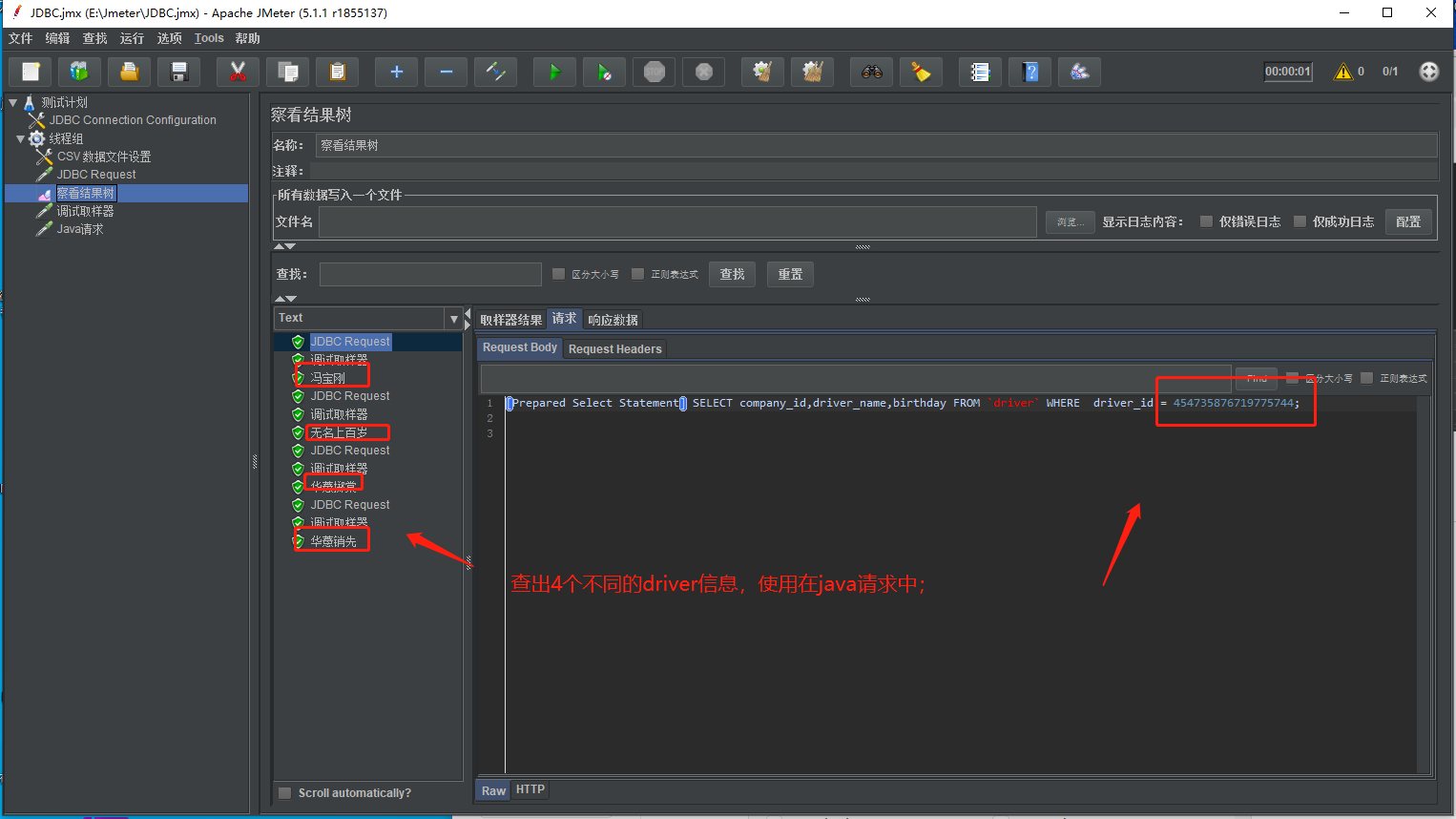The height and width of the screenshot is (819, 1456).
Task: Click the Copy icon
Action: click(287, 72)
